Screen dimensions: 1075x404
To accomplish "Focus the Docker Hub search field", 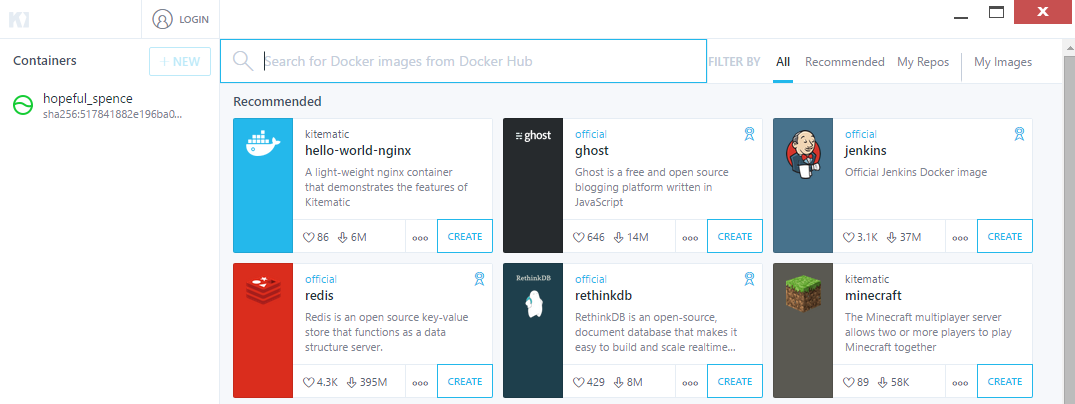I will pos(463,61).
